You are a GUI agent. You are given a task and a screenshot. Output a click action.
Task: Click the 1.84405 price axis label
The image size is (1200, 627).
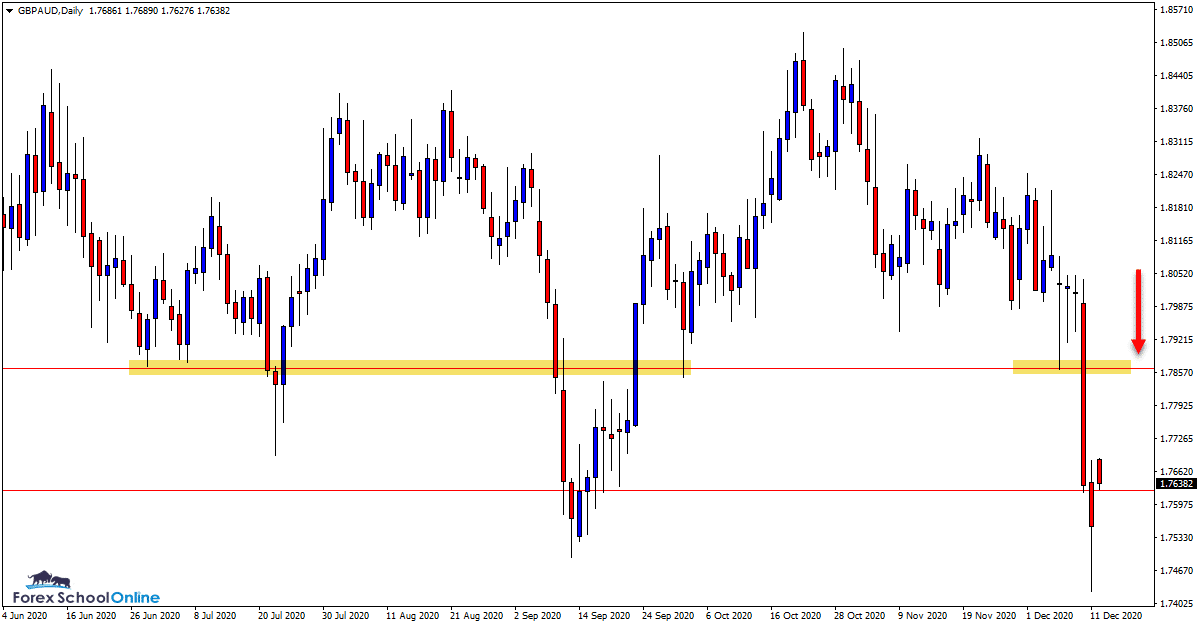[1177, 76]
